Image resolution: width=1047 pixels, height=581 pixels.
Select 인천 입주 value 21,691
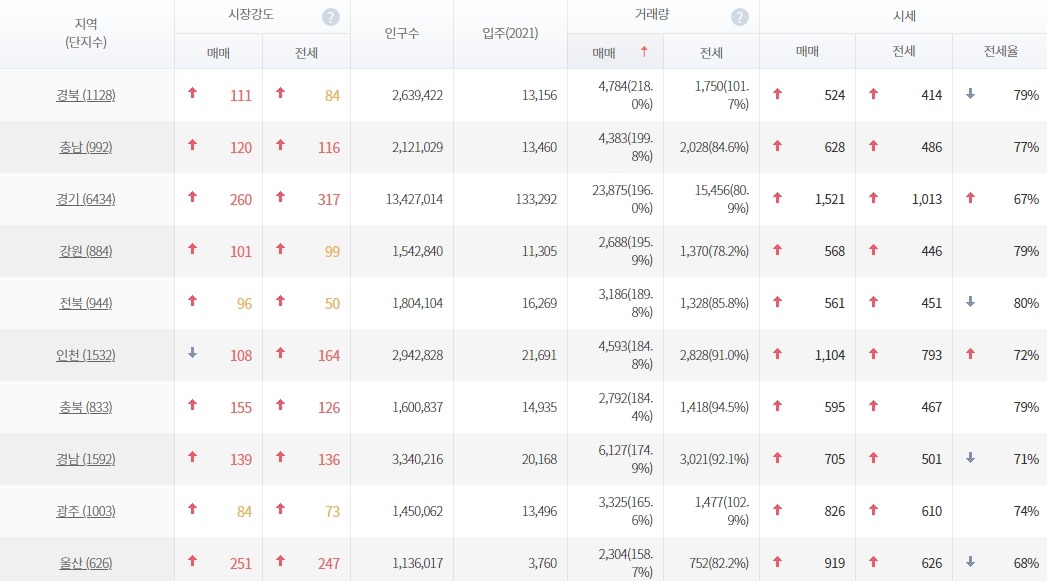[x=539, y=356]
